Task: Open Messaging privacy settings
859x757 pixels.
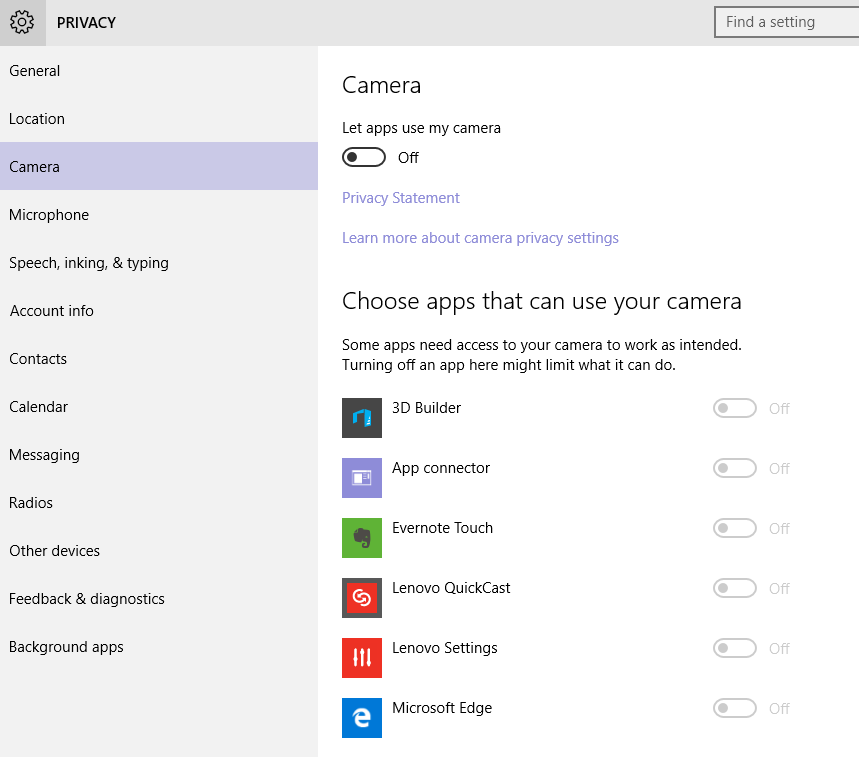Action: click(159, 455)
